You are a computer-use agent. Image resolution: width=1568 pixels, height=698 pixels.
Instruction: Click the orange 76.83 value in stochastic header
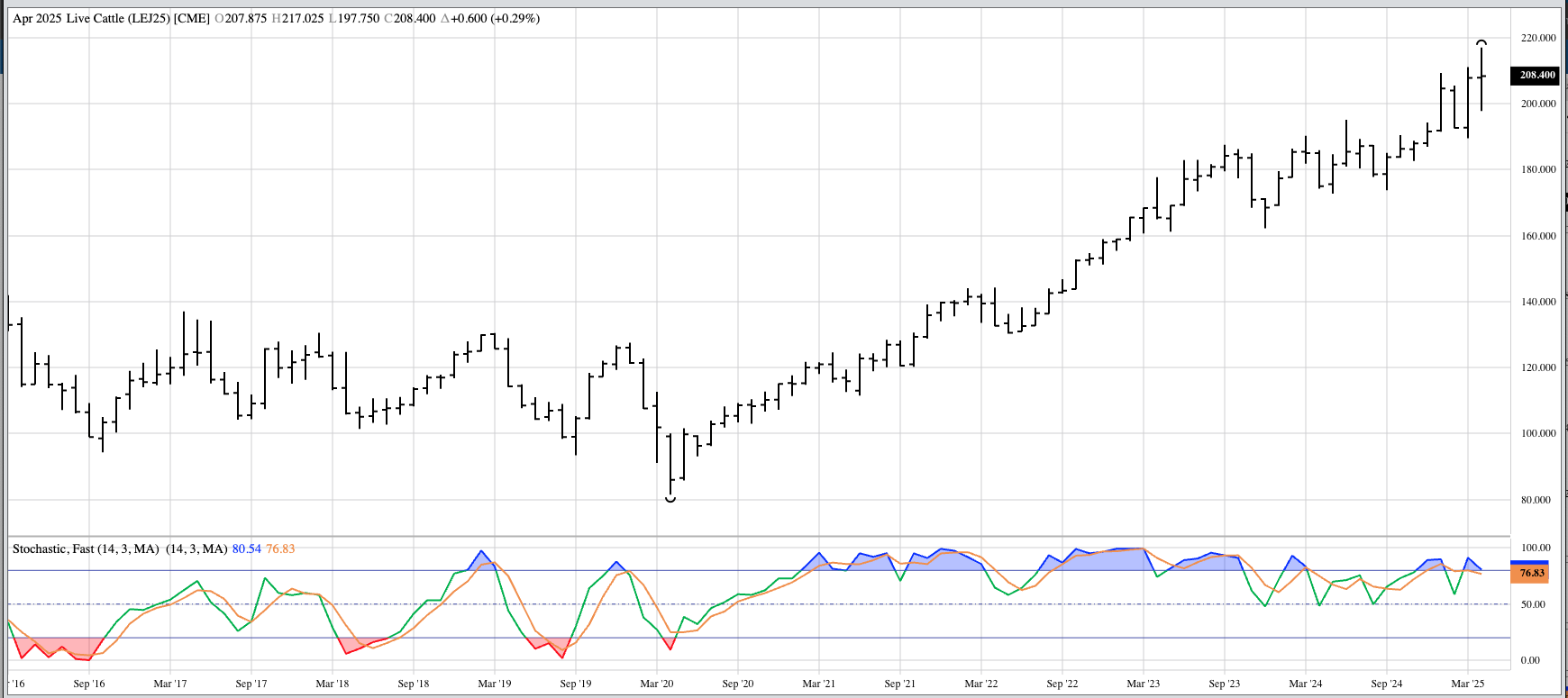pos(280,548)
